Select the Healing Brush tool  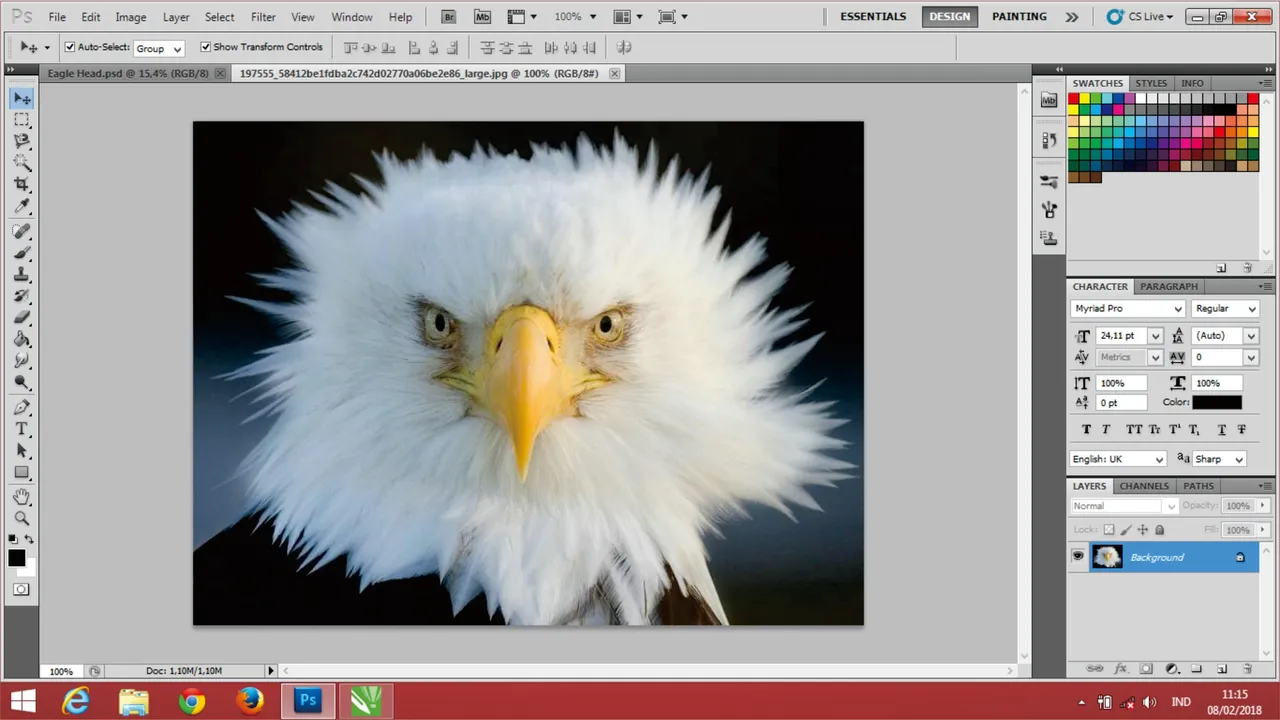[22, 231]
